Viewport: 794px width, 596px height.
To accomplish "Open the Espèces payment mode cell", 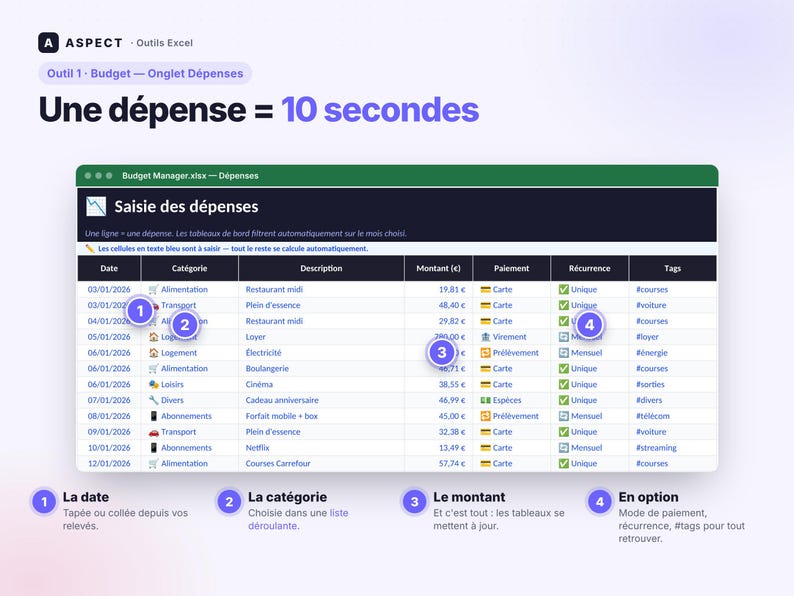I will 511,400.
